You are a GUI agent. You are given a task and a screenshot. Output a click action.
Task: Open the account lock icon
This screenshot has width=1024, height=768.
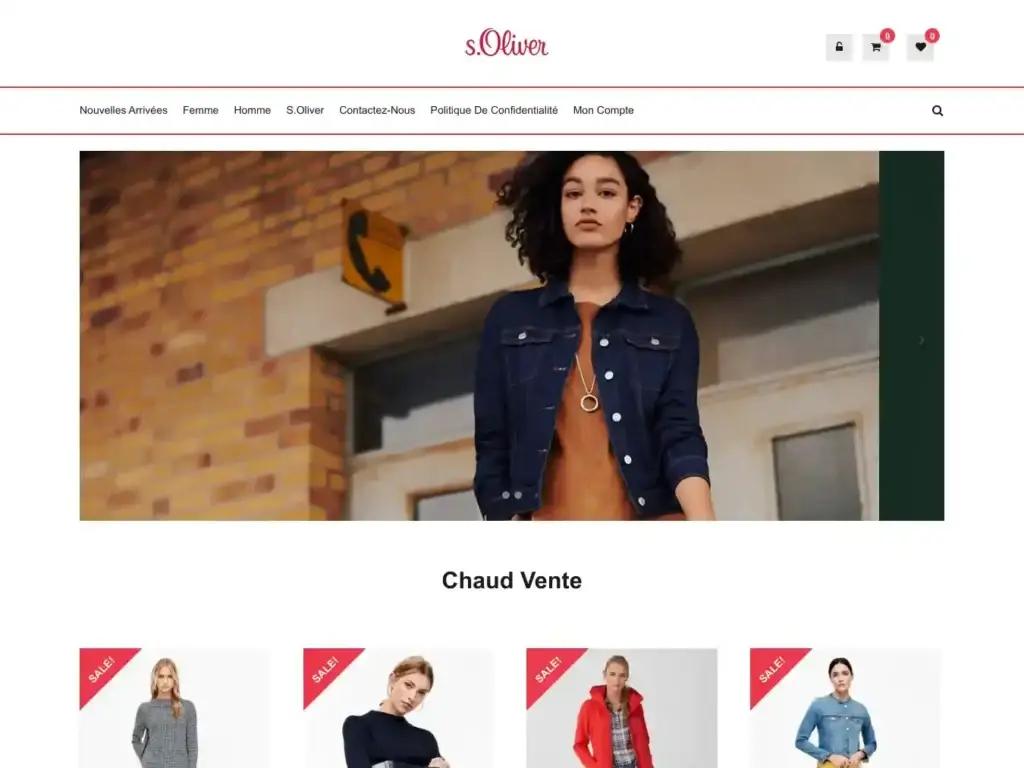839,47
